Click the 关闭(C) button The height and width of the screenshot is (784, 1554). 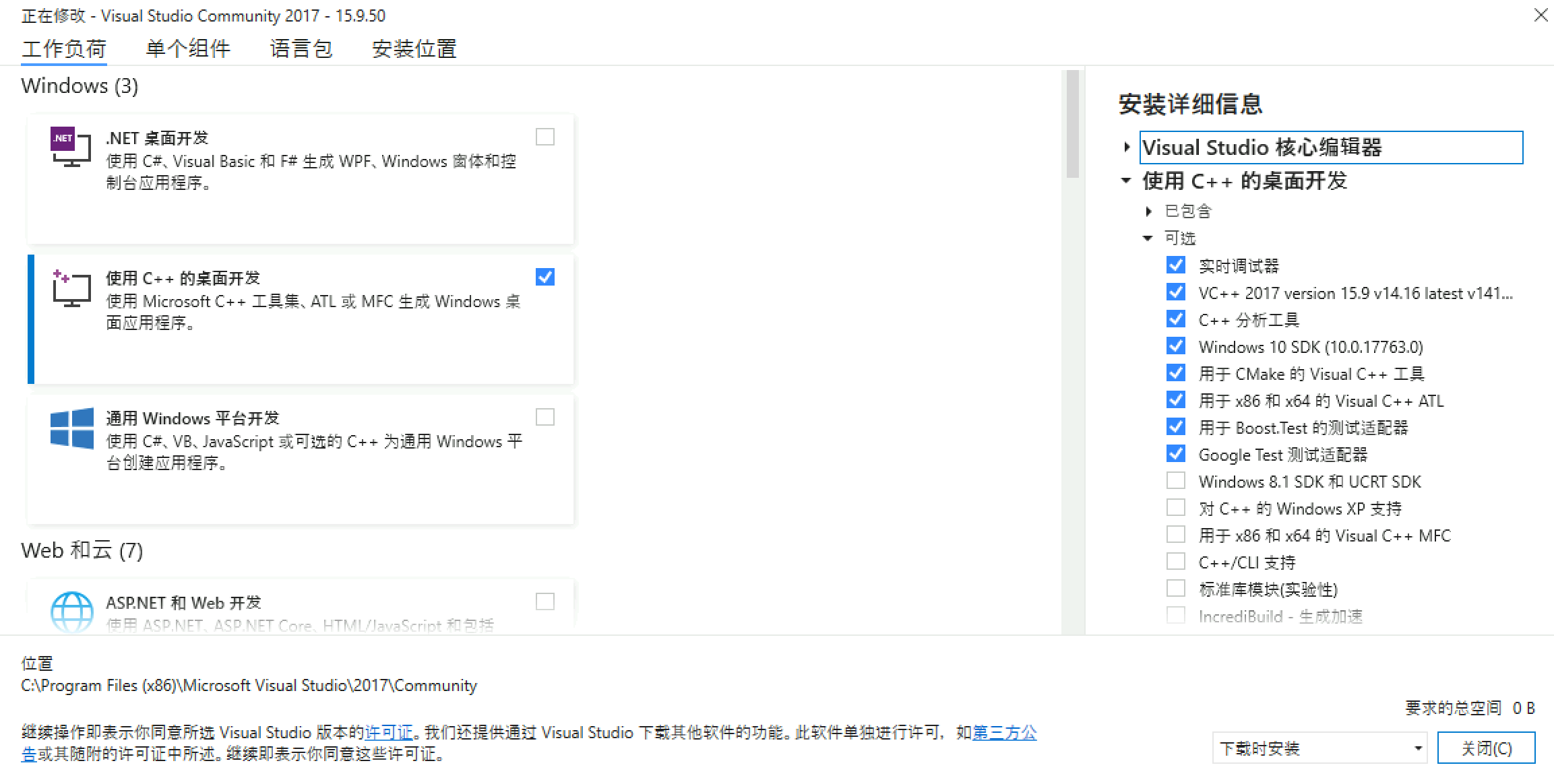click(1485, 748)
